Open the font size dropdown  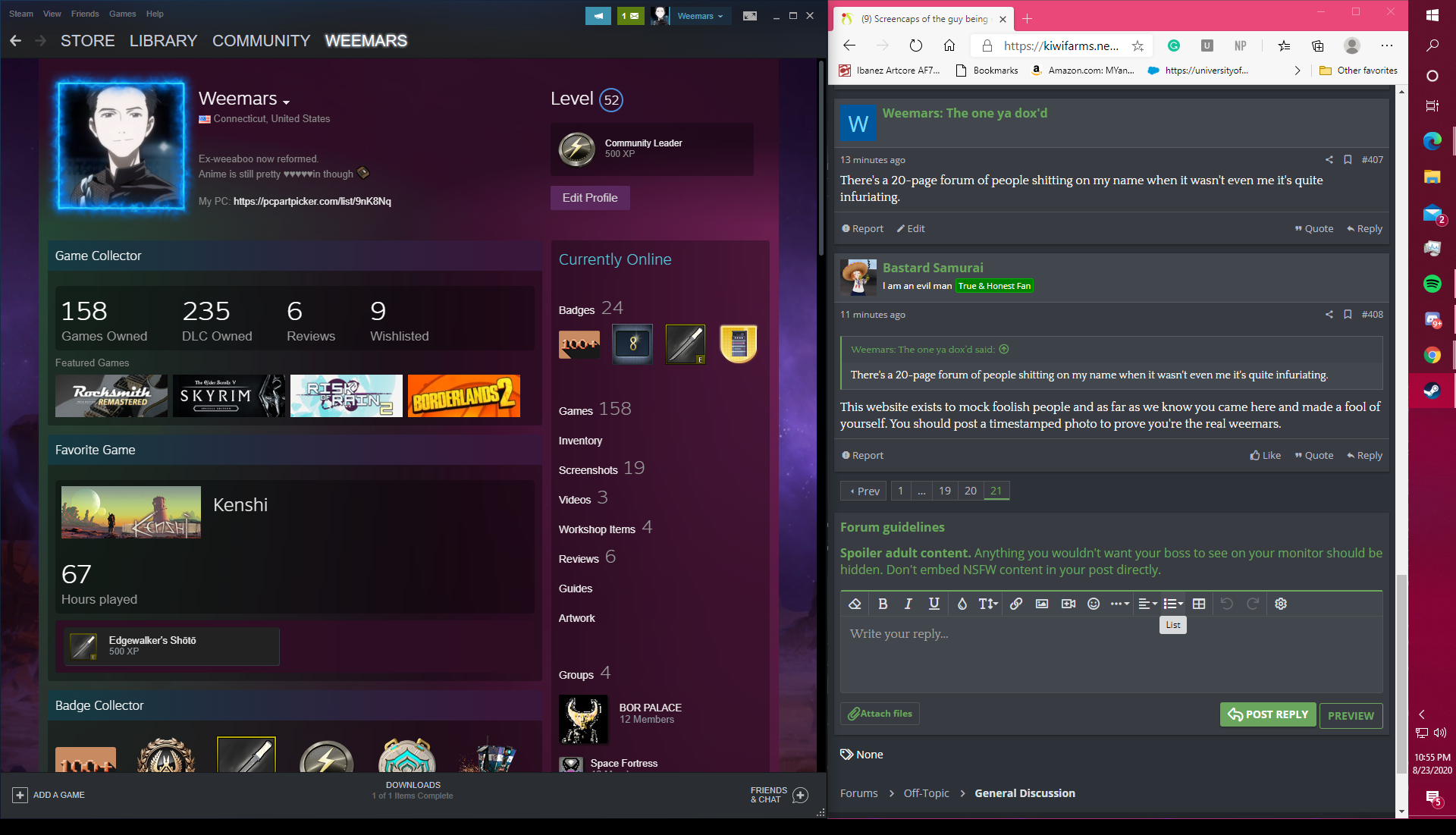point(988,604)
